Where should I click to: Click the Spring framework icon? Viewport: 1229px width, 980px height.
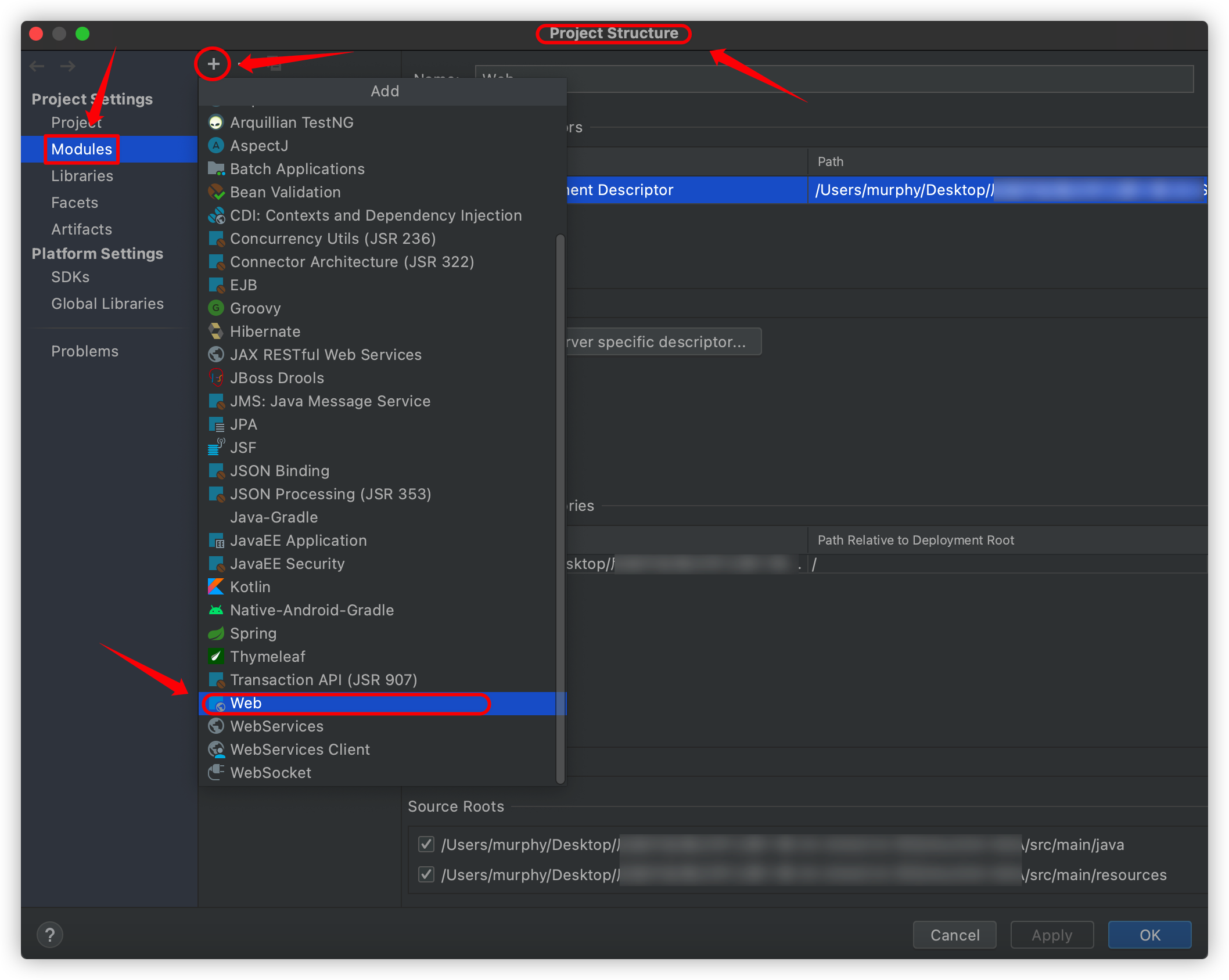pyautogui.click(x=215, y=633)
